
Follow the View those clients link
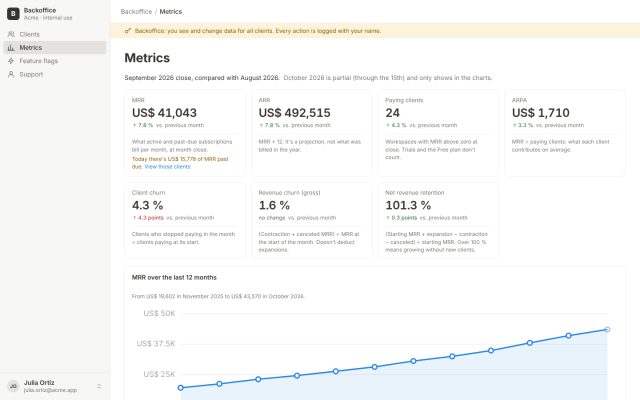pyautogui.click(x=167, y=167)
